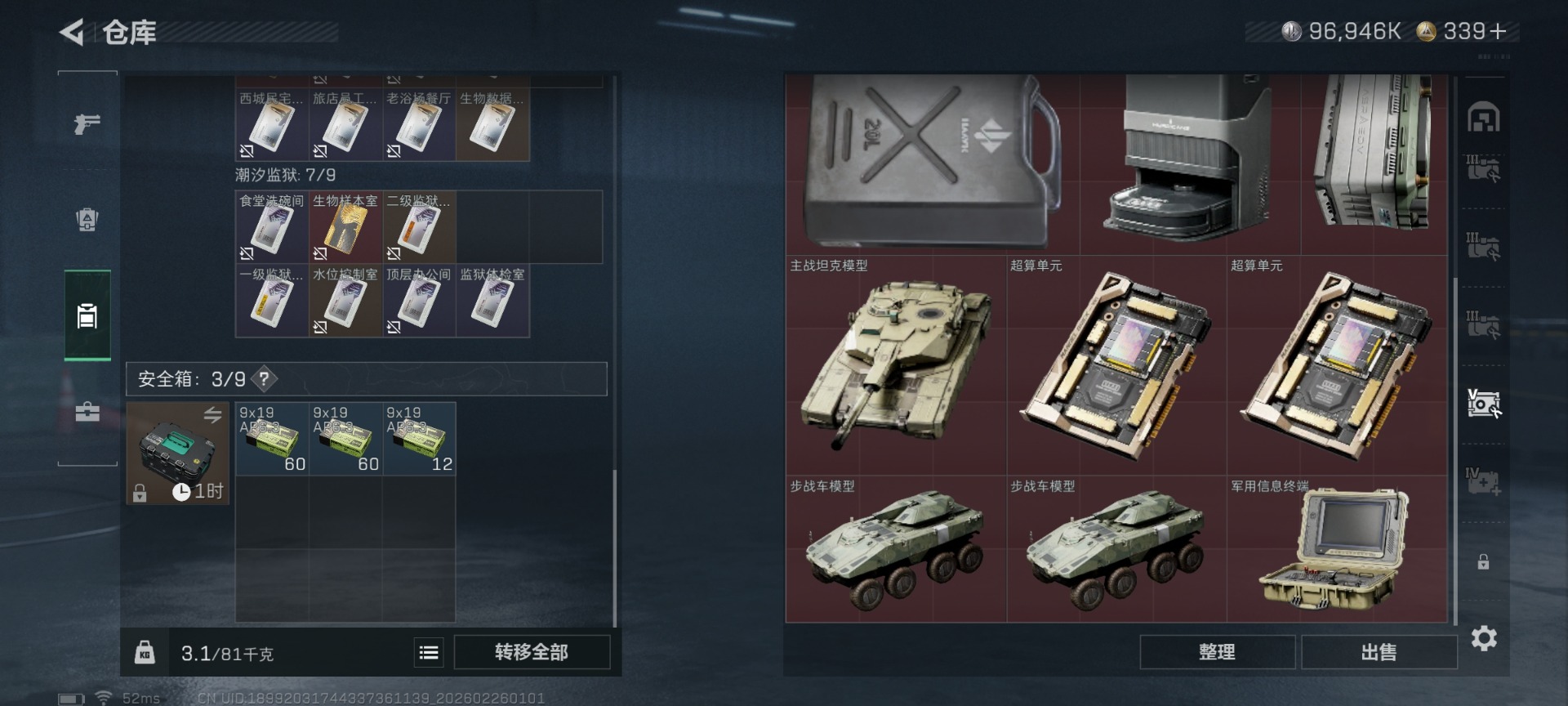Open the weapons pistol sidebar tab
This screenshot has height=706, width=1568.
(x=87, y=123)
